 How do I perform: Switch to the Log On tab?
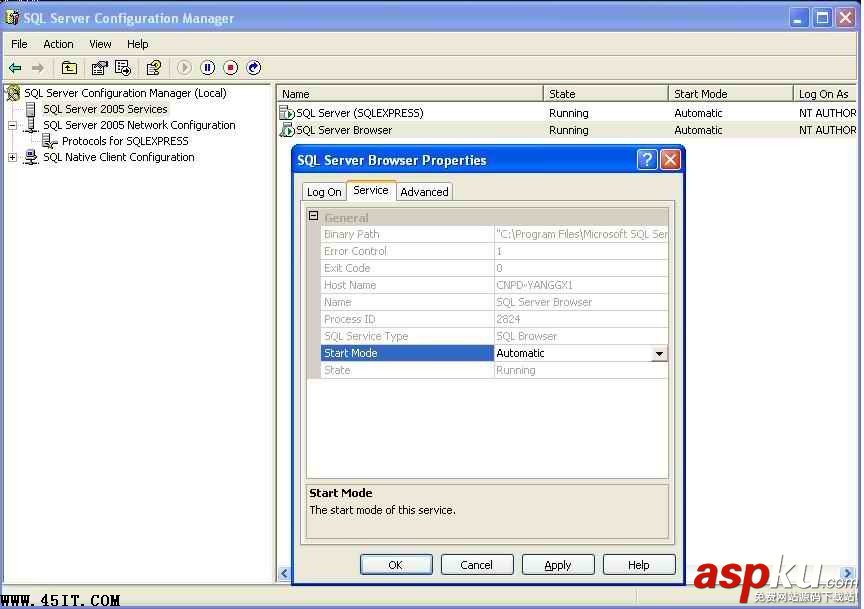tap(324, 192)
